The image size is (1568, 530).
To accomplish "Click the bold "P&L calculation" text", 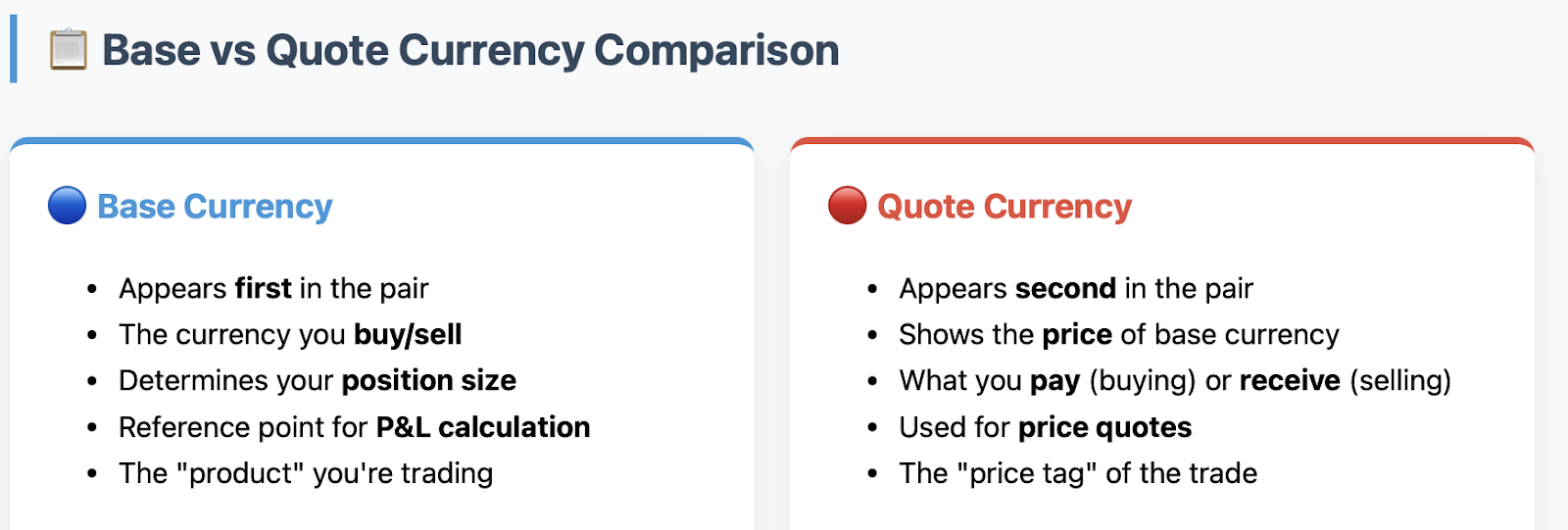I will tap(483, 428).
